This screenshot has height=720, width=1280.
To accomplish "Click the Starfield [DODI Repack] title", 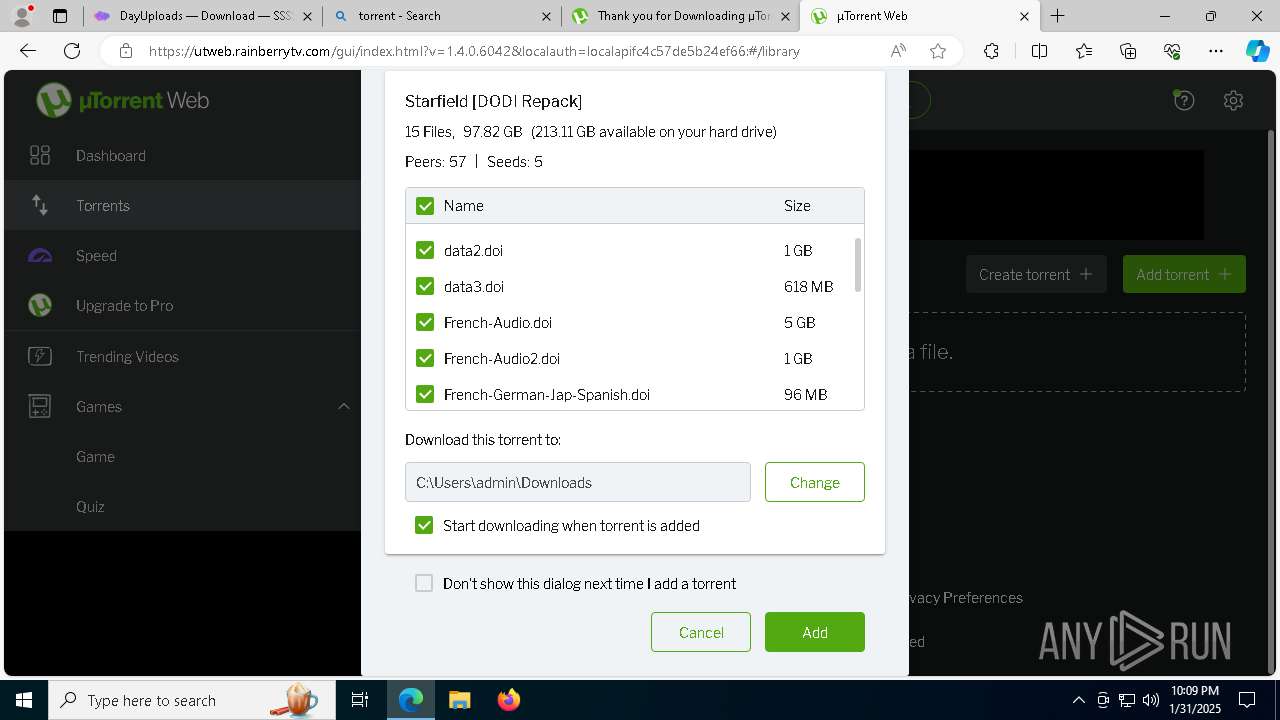I will point(493,101).
